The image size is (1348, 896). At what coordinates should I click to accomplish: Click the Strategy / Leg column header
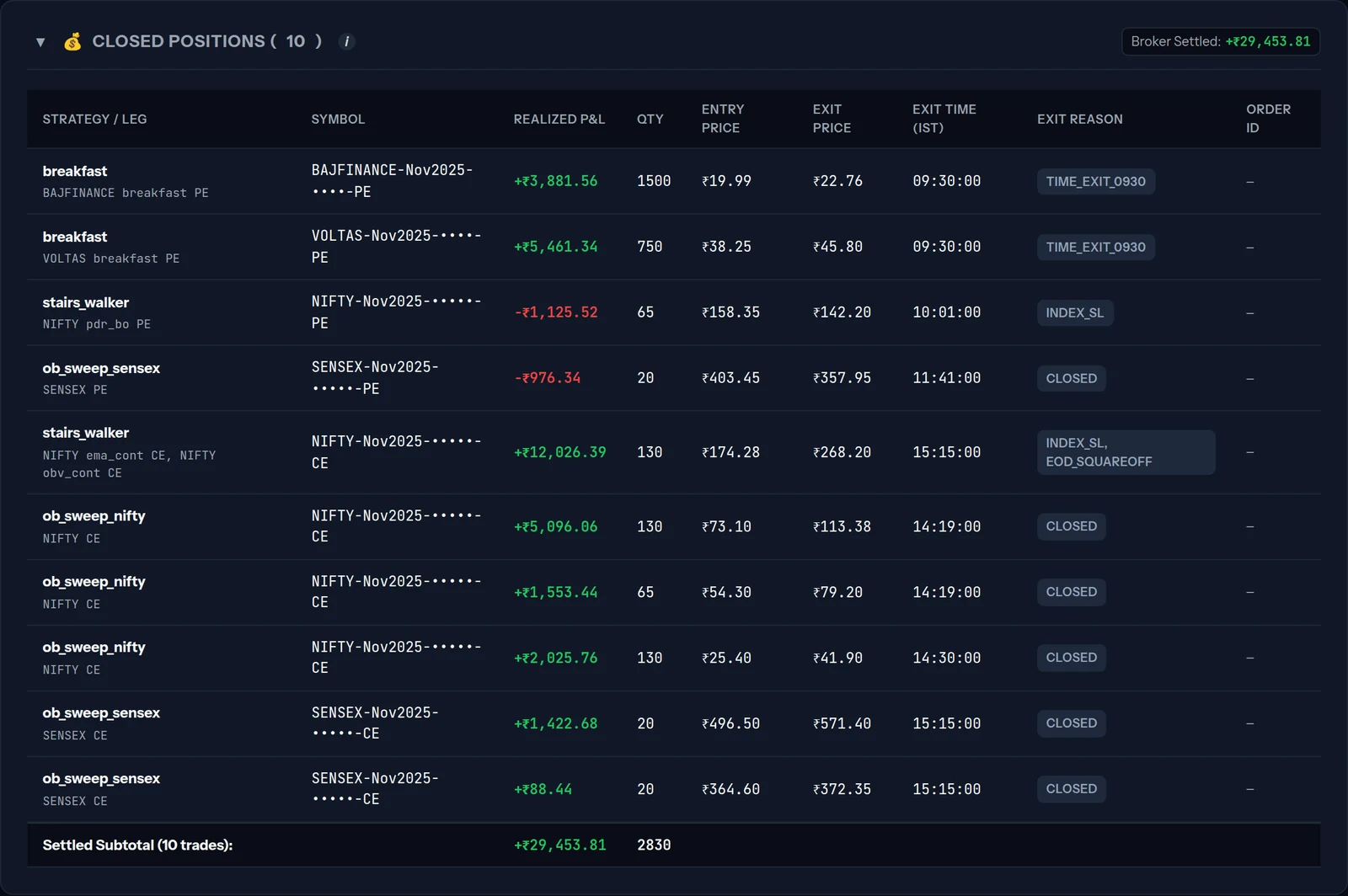[x=94, y=119]
